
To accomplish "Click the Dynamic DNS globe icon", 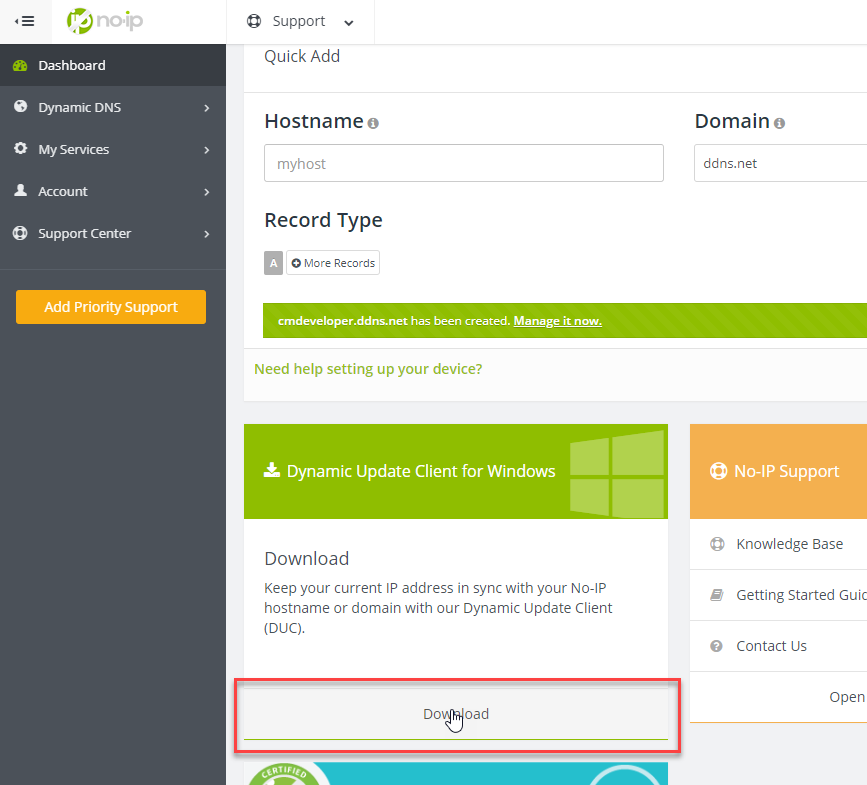I will pyautogui.click(x=20, y=107).
